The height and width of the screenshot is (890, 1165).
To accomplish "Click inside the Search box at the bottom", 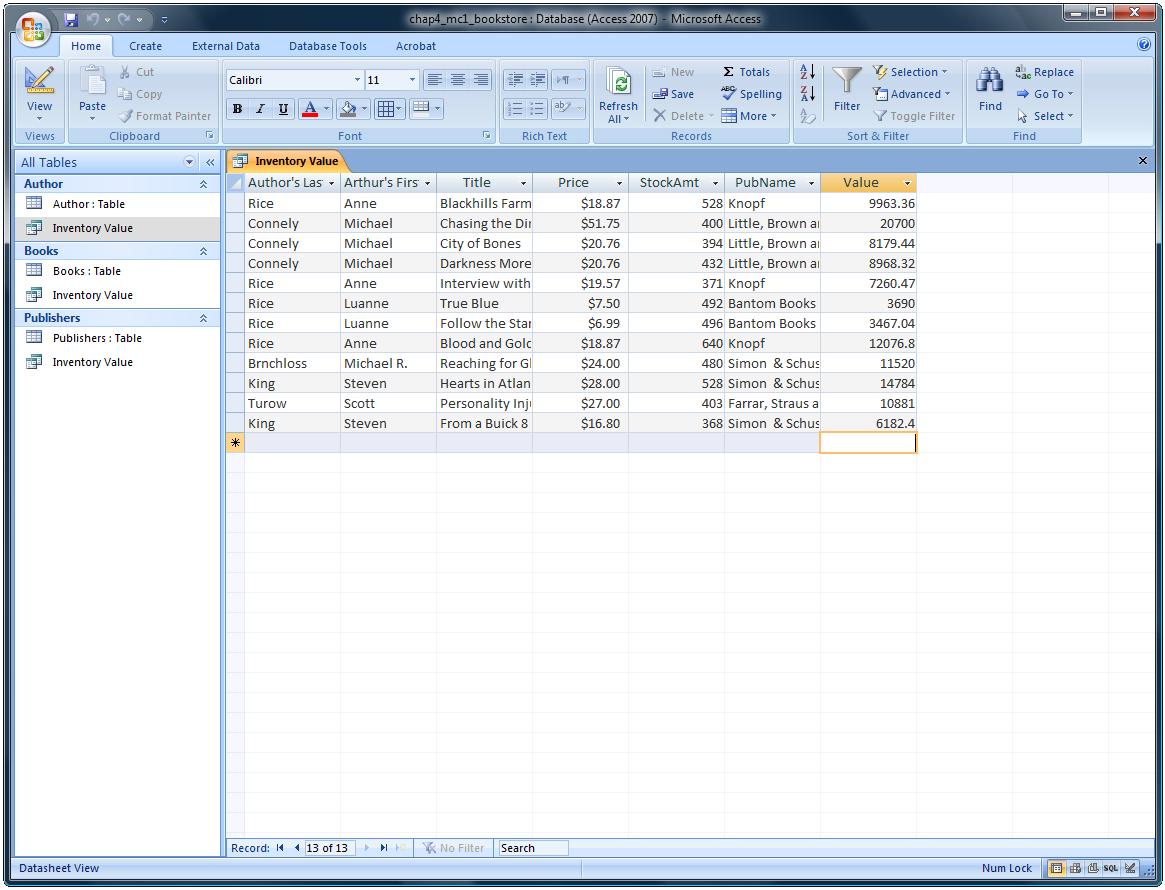I will tap(532, 847).
